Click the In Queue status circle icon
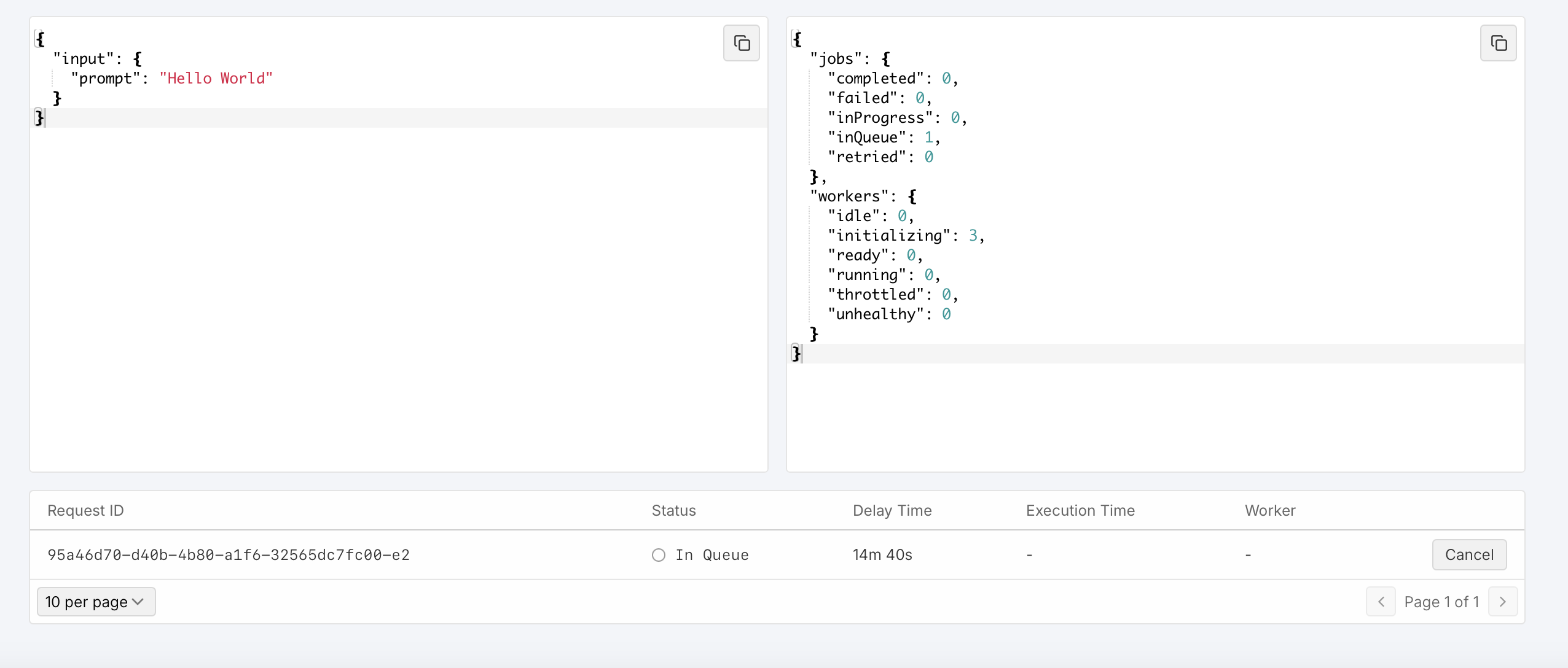Screen dimensions: 1568x668 [659, 555]
